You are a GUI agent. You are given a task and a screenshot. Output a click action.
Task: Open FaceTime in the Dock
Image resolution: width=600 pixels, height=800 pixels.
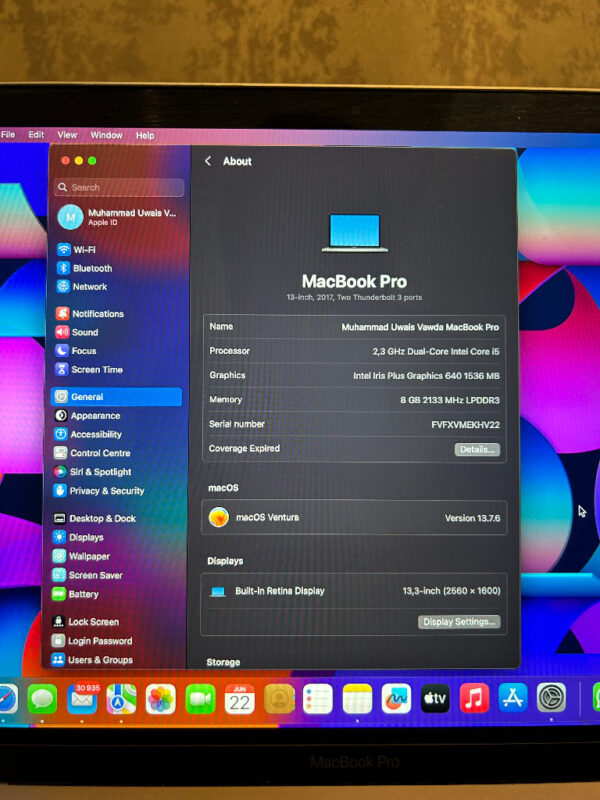click(x=201, y=699)
